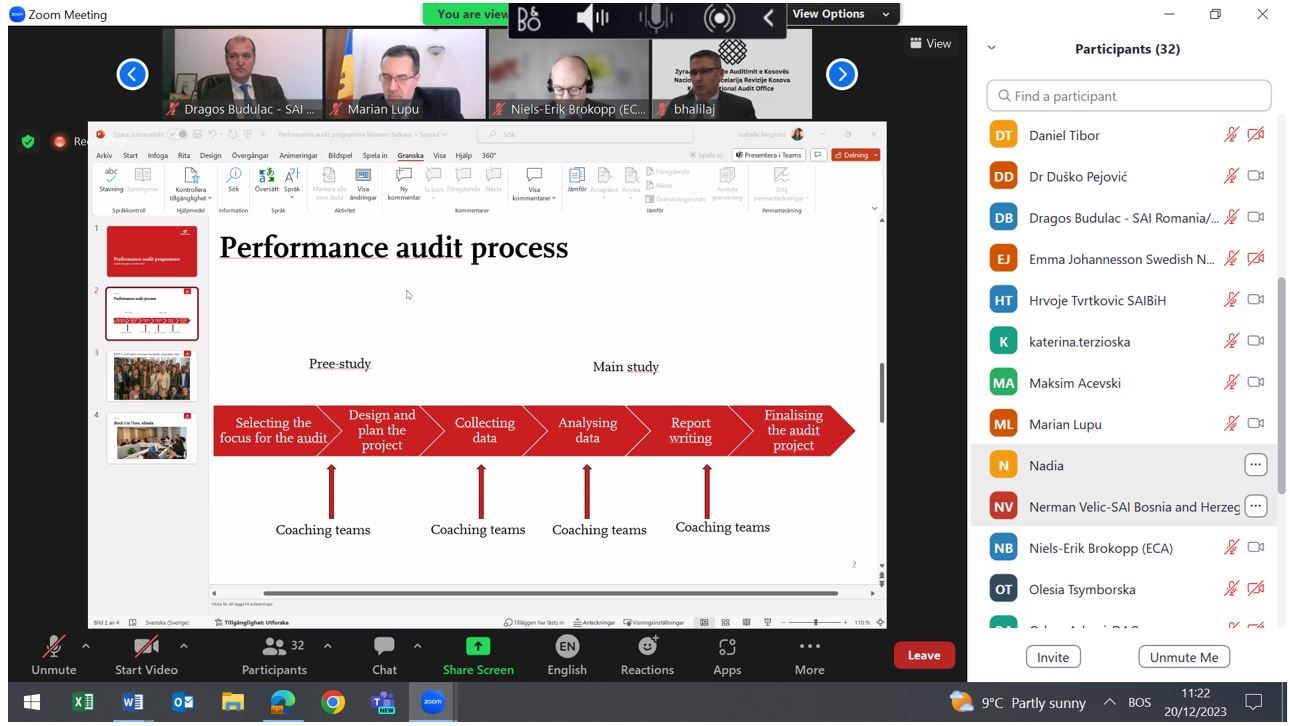Switch to the Animeringar ribbon tab
This screenshot has height=726, width=1290.
pos(298,155)
